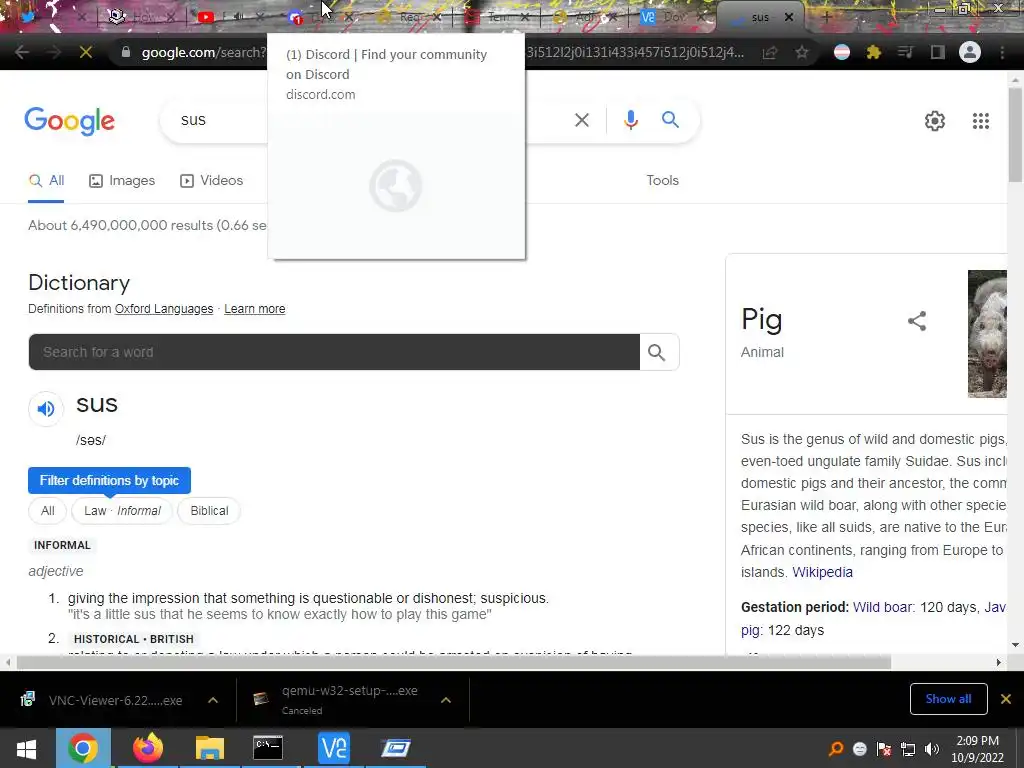Open the VNC-Viewer exe download
The image size is (1024, 768).
104,700
